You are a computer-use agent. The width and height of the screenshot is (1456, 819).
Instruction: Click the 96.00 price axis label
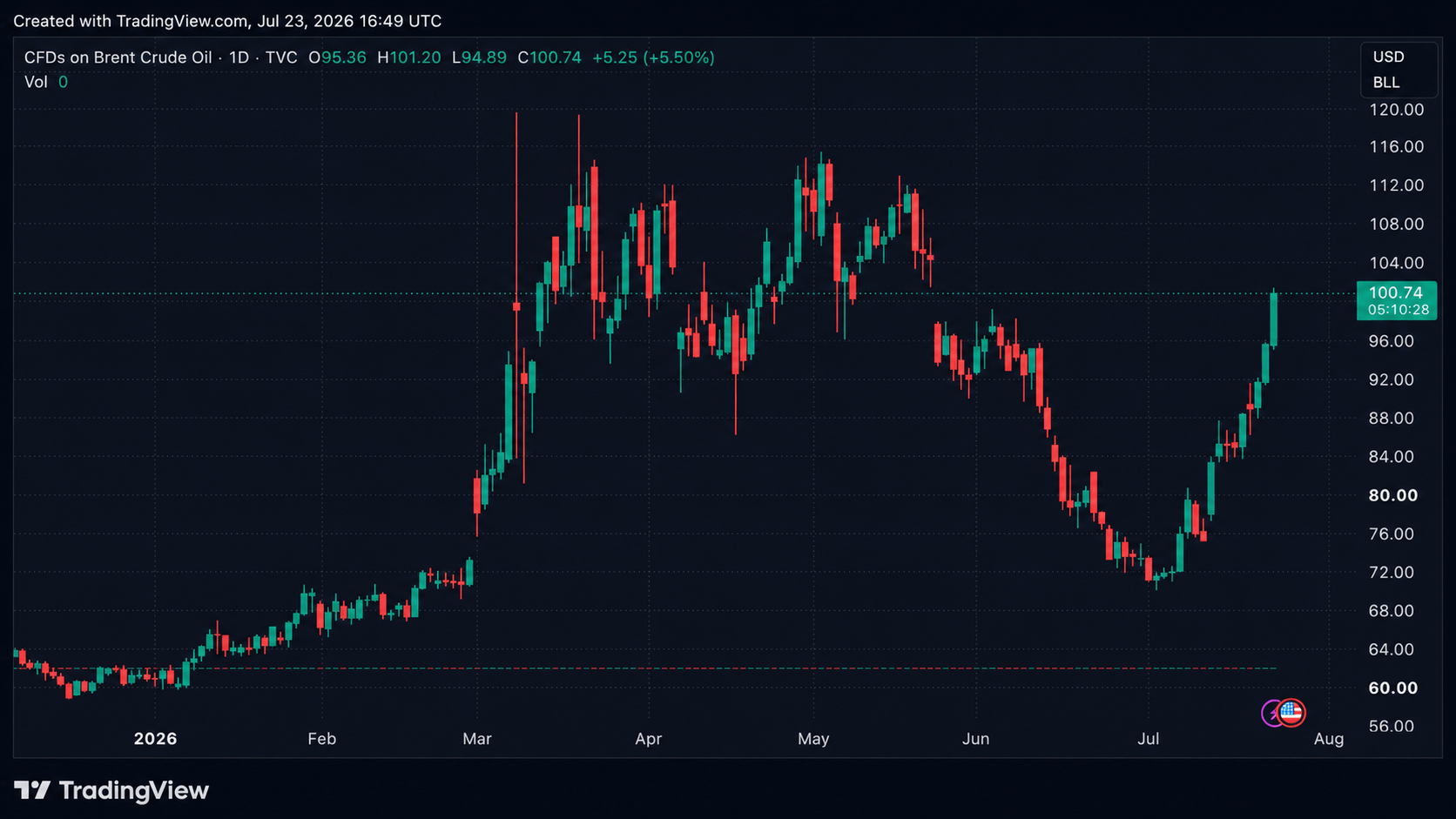point(1392,341)
